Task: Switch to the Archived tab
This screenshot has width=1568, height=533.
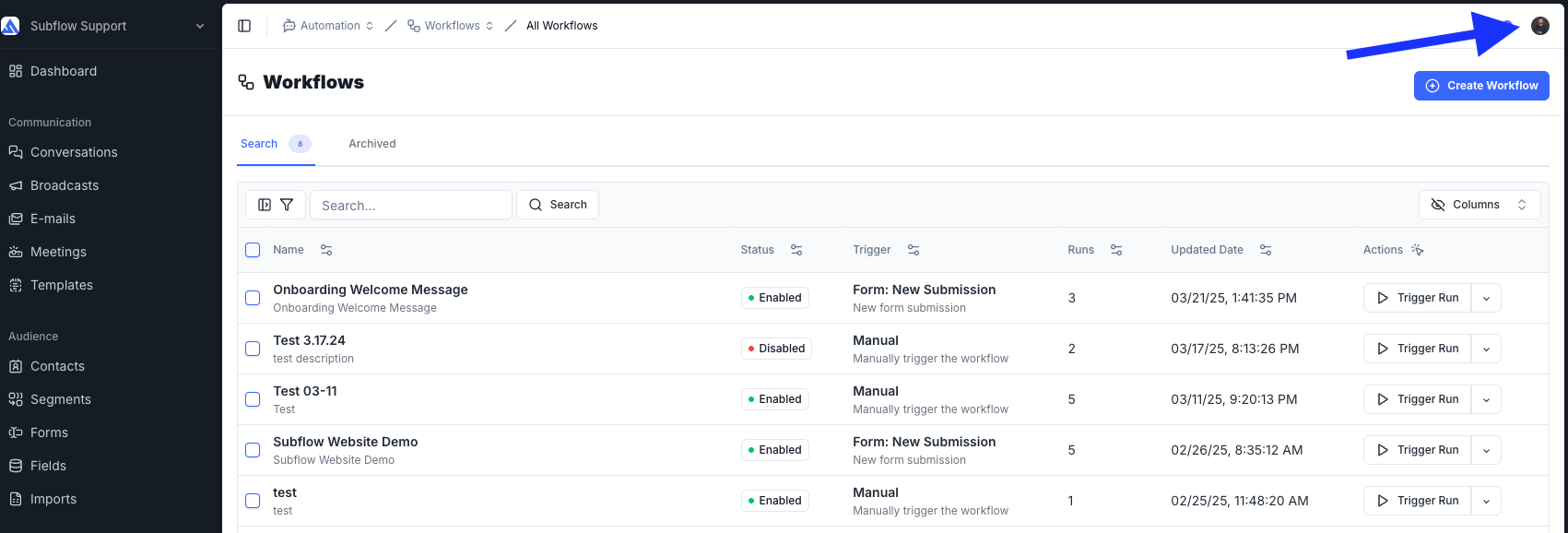Action: click(x=372, y=144)
